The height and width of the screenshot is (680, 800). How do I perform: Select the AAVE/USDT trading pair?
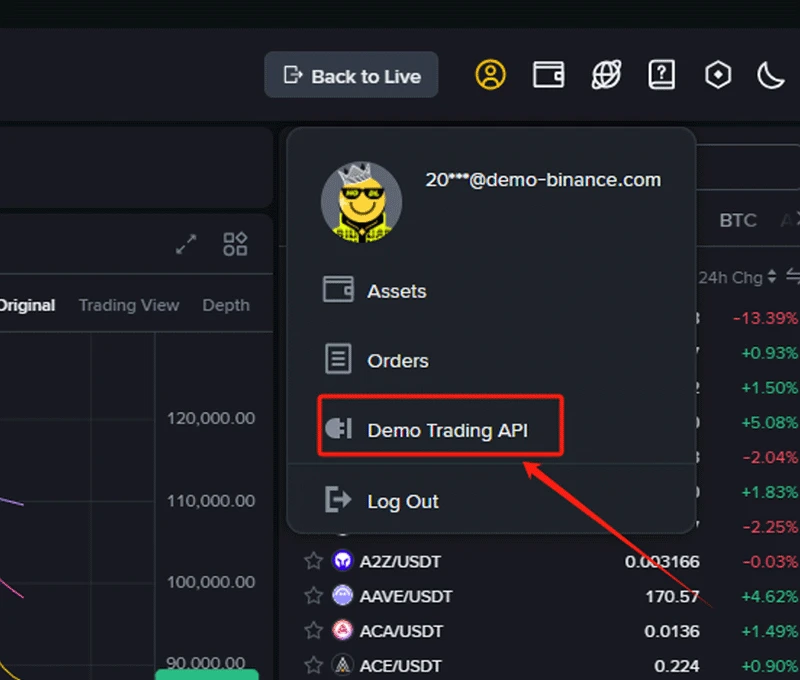pyautogui.click(x=406, y=596)
